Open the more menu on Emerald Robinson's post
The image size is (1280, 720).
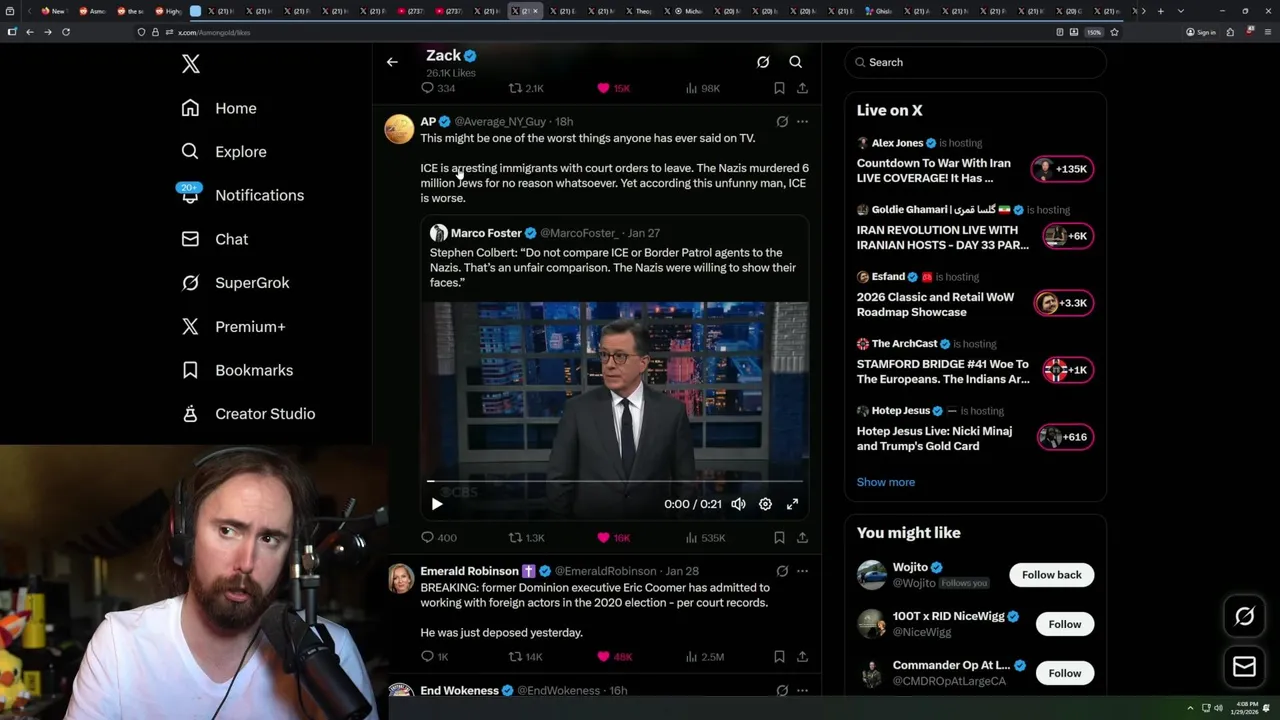(x=802, y=571)
